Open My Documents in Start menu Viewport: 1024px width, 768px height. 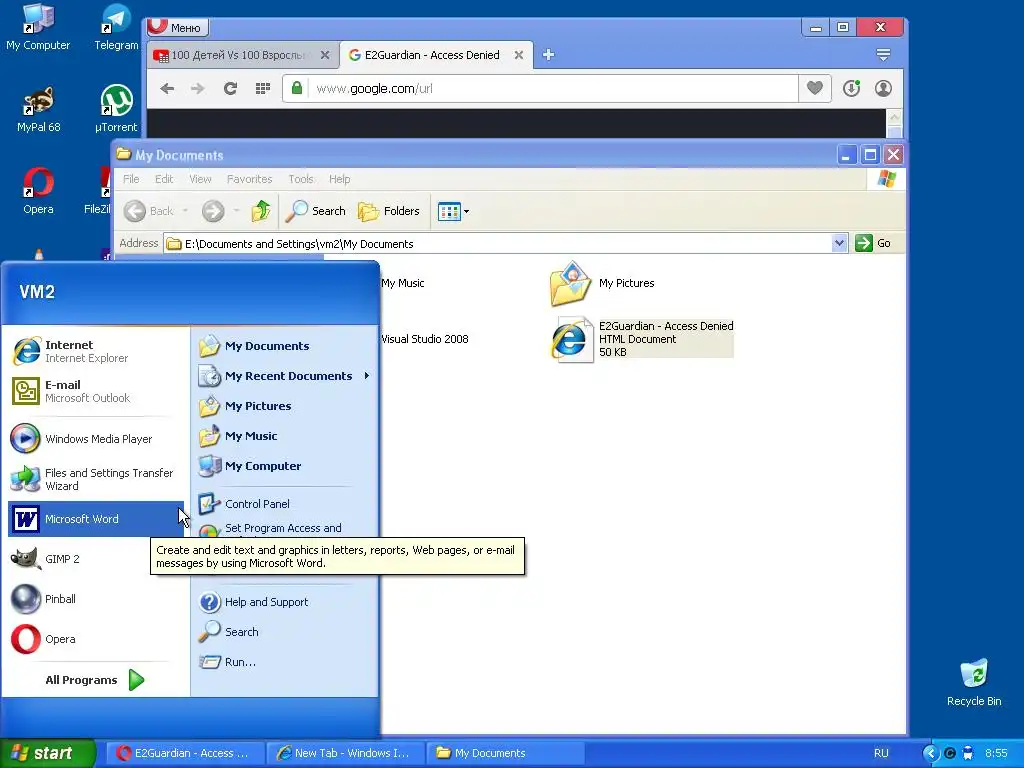[x=284, y=346]
